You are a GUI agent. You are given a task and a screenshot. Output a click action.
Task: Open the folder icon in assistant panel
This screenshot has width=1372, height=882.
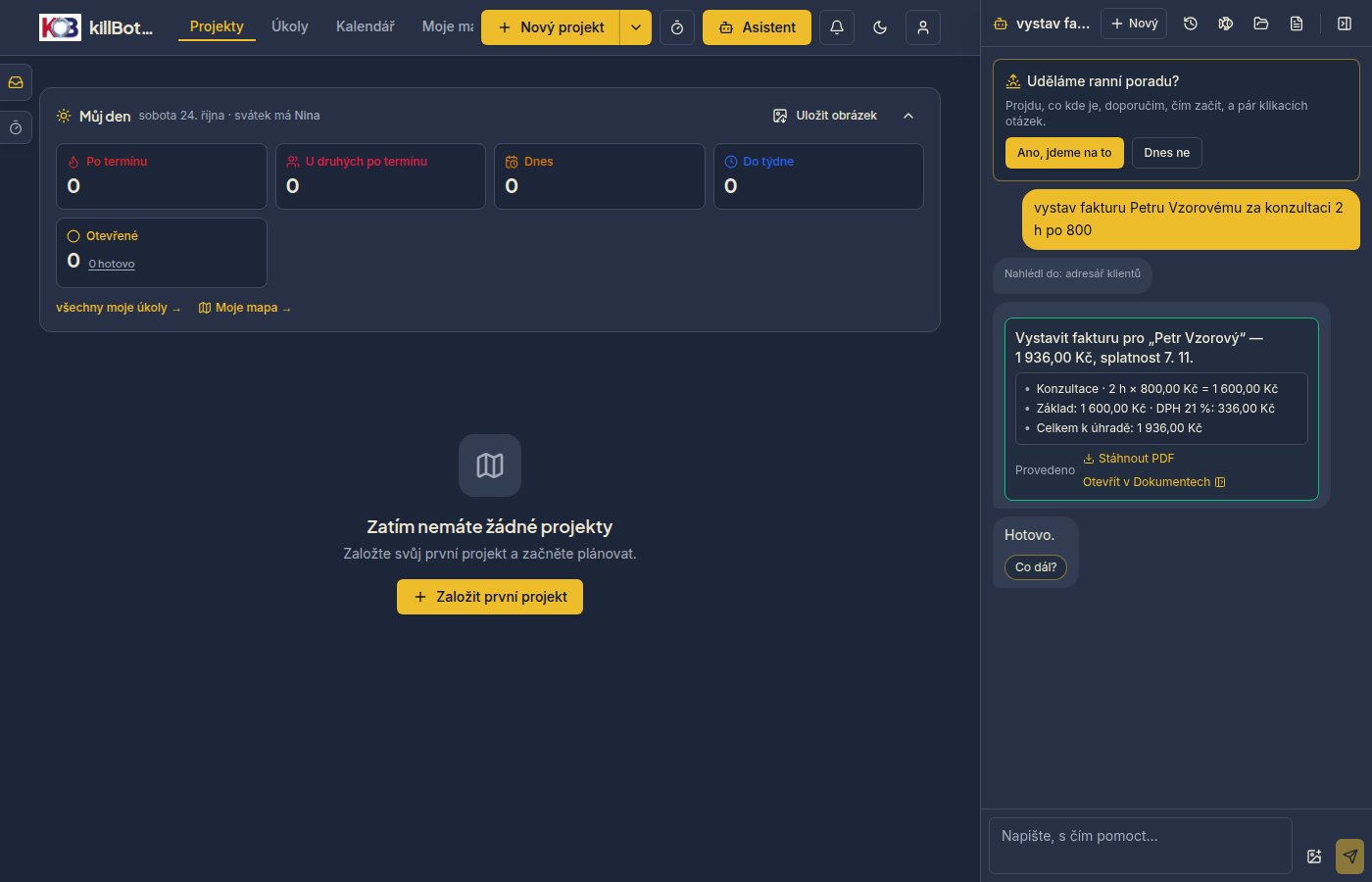(1261, 24)
